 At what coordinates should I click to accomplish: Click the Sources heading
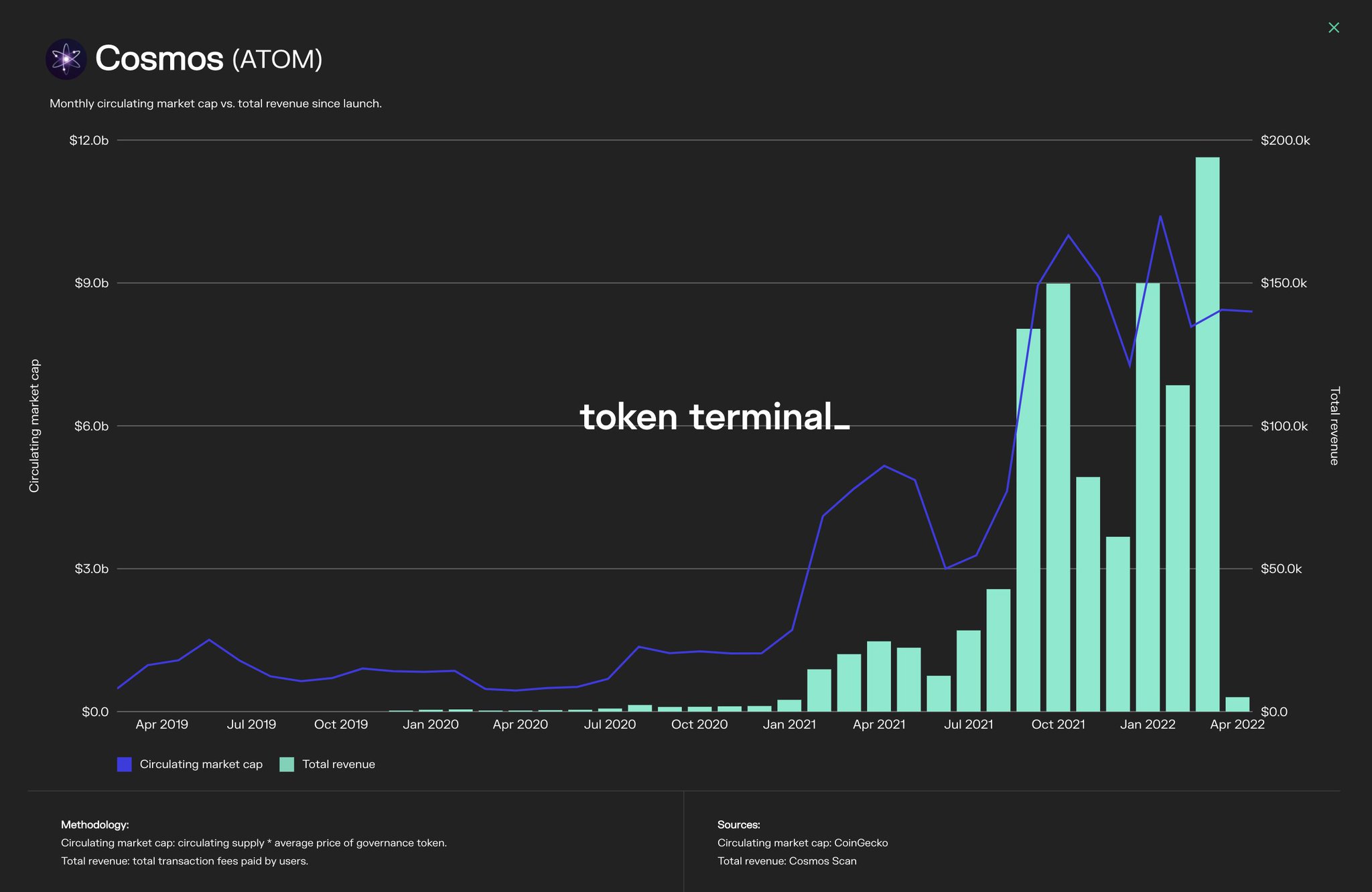click(x=739, y=824)
